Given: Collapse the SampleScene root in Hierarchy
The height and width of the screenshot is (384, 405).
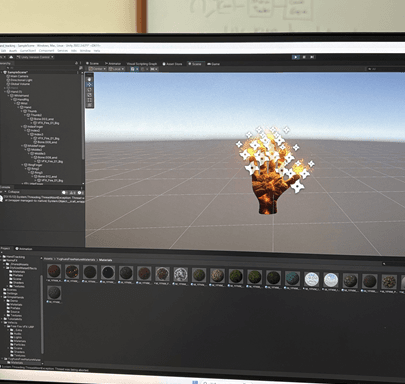Looking at the screenshot, I should 1,72.
